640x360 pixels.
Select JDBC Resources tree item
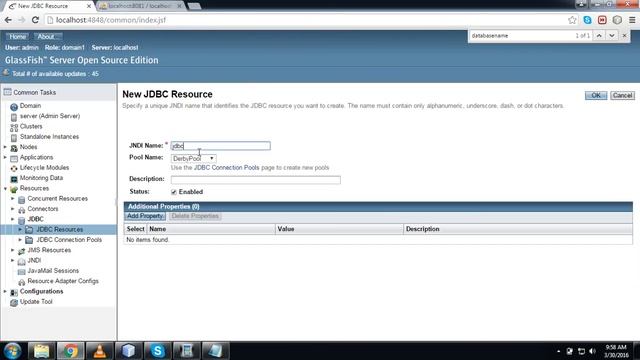60,229
